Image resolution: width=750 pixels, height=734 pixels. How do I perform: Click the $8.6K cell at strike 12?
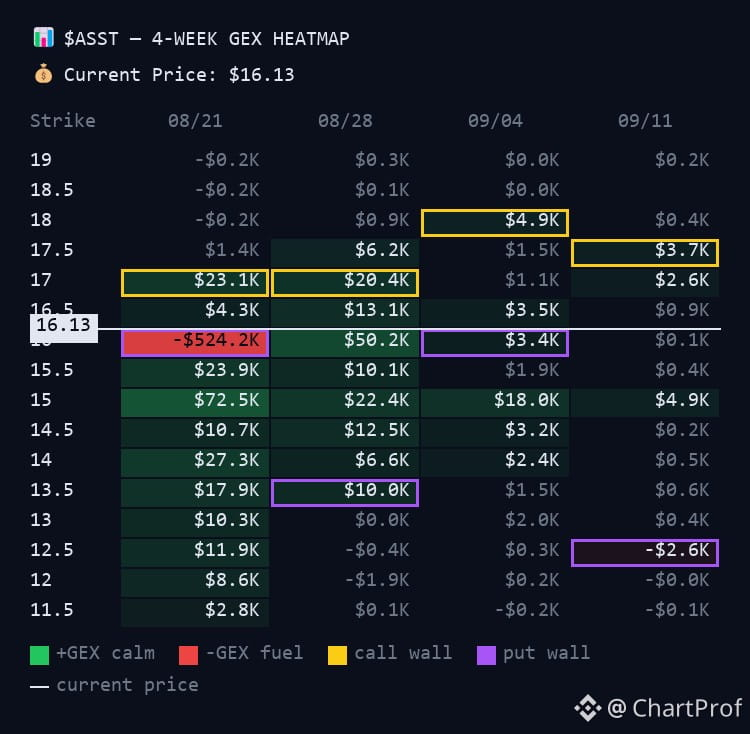coord(195,582)
